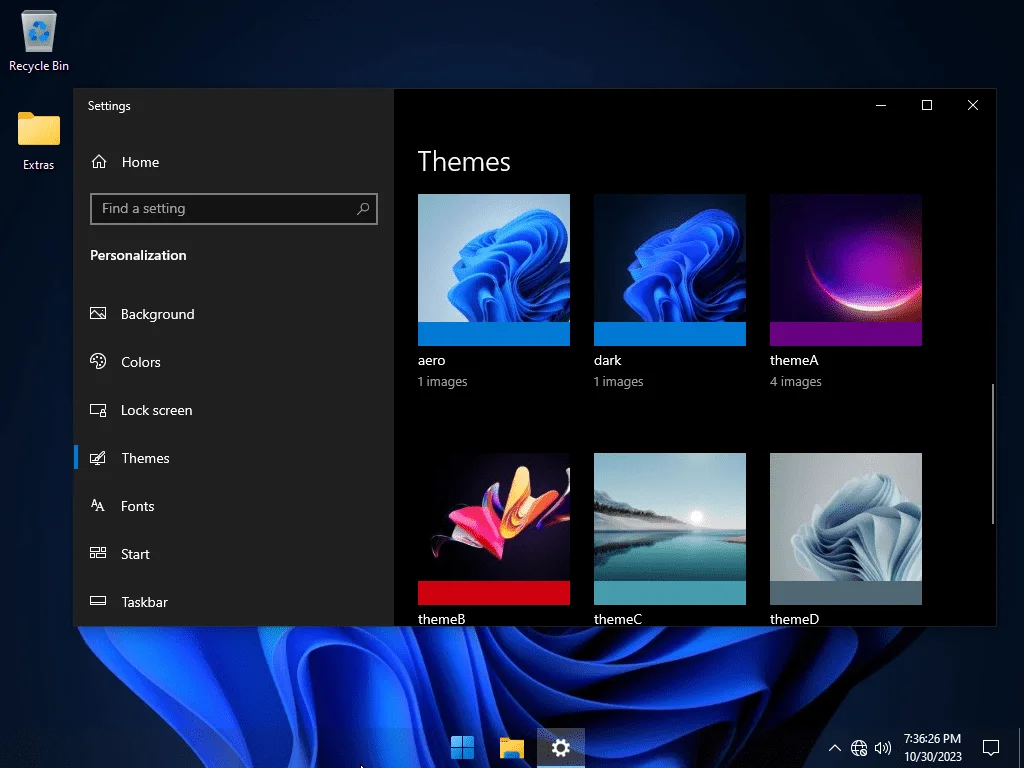Click the Fonts icon
The width and height of the screenshot is (1024, 768).
(98, 505)
